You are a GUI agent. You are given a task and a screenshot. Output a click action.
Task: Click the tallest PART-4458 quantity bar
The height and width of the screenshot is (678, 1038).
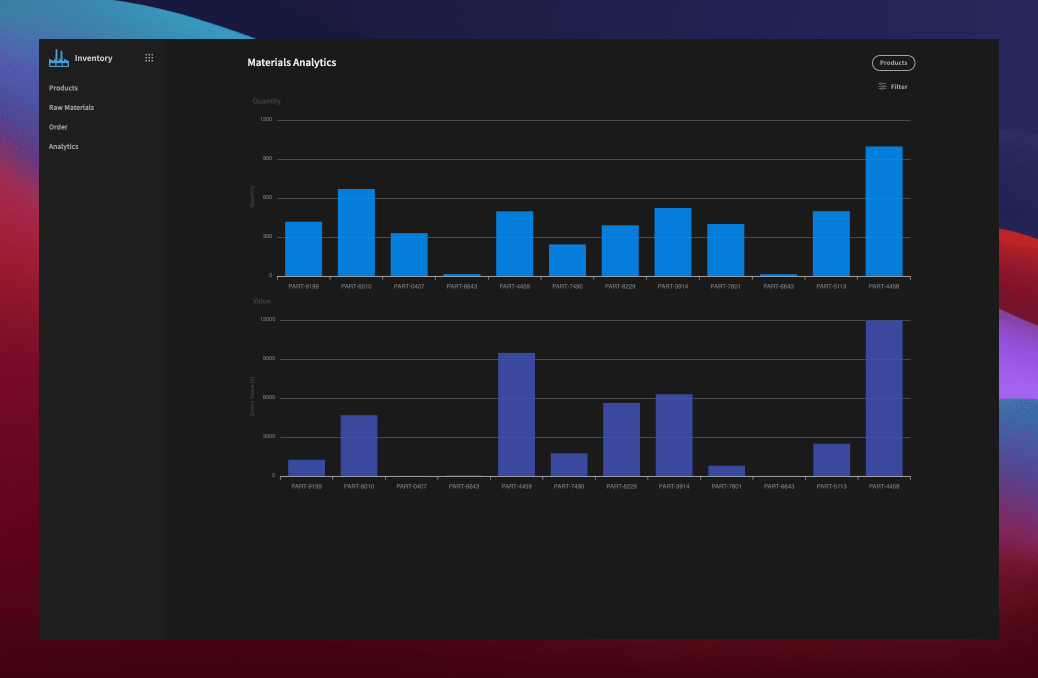[x=884, y=210]
